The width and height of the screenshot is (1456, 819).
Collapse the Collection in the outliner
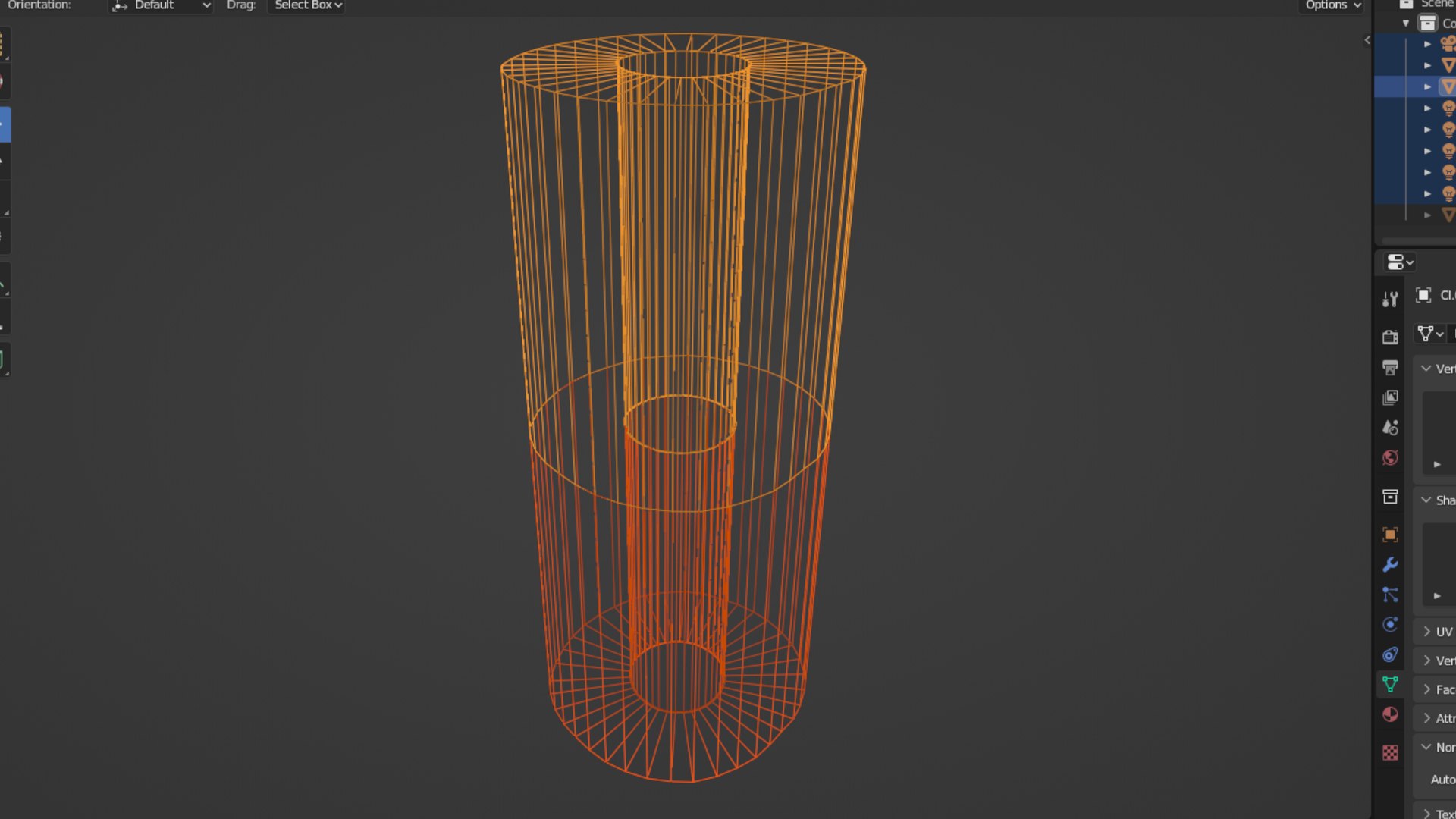click(1406, 23)
